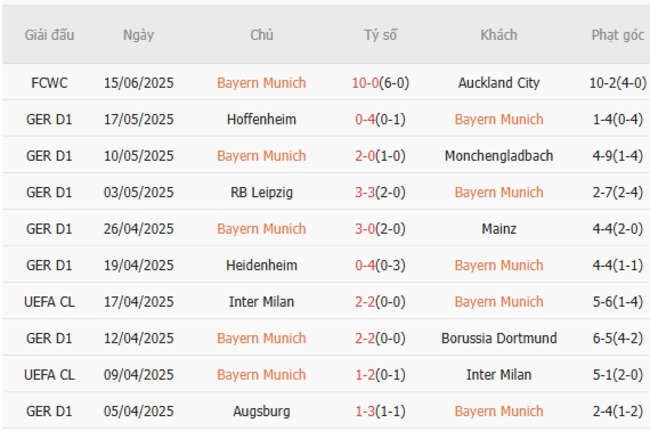Click the RB Leipzig team link

(x=262, y=192)
